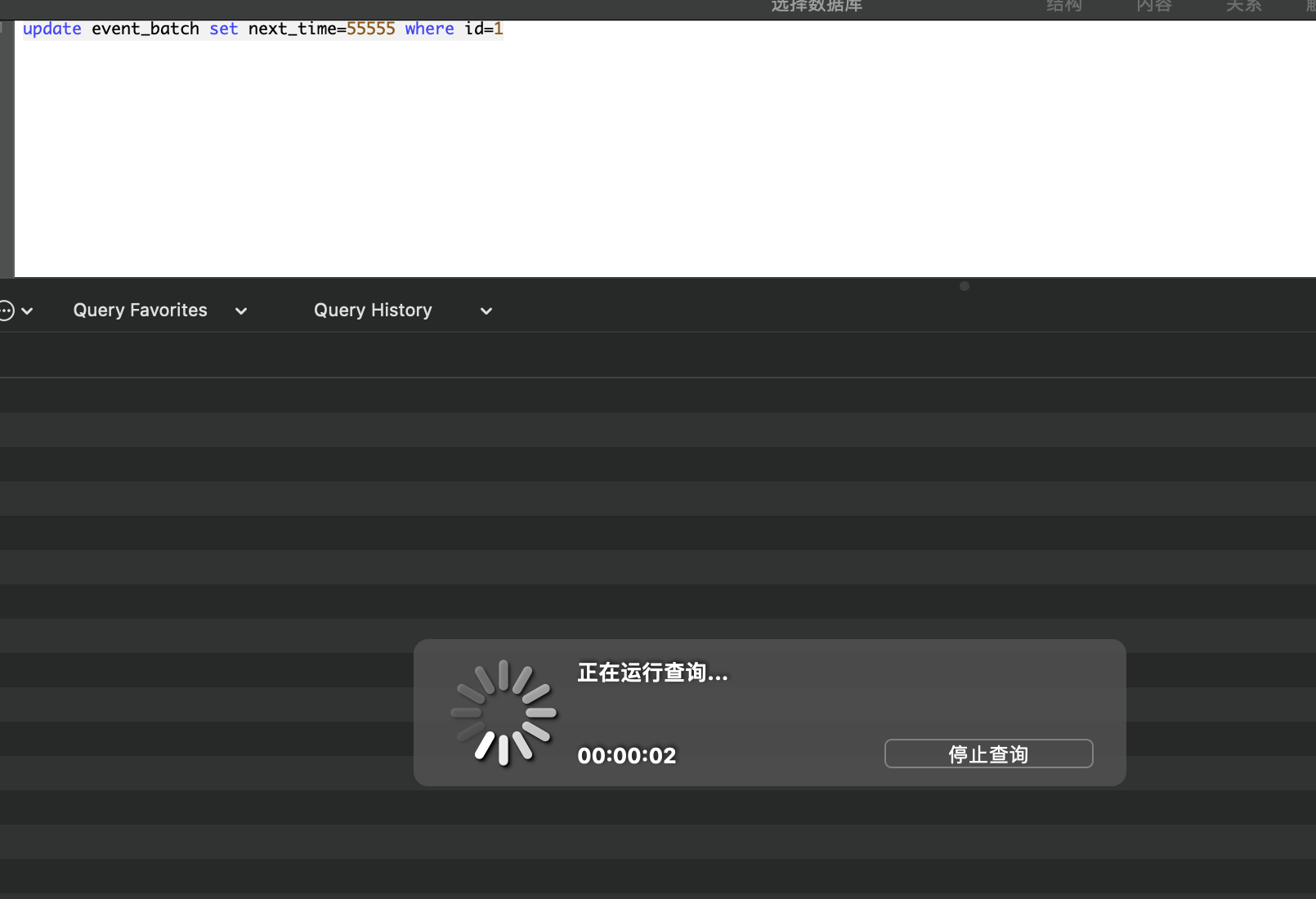Click the split view handle dot below the editor

click(x=964, y=286)
